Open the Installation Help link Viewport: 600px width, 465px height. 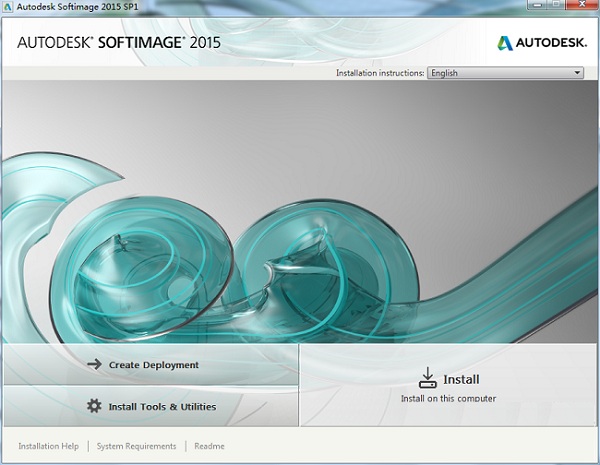[49, 446]
